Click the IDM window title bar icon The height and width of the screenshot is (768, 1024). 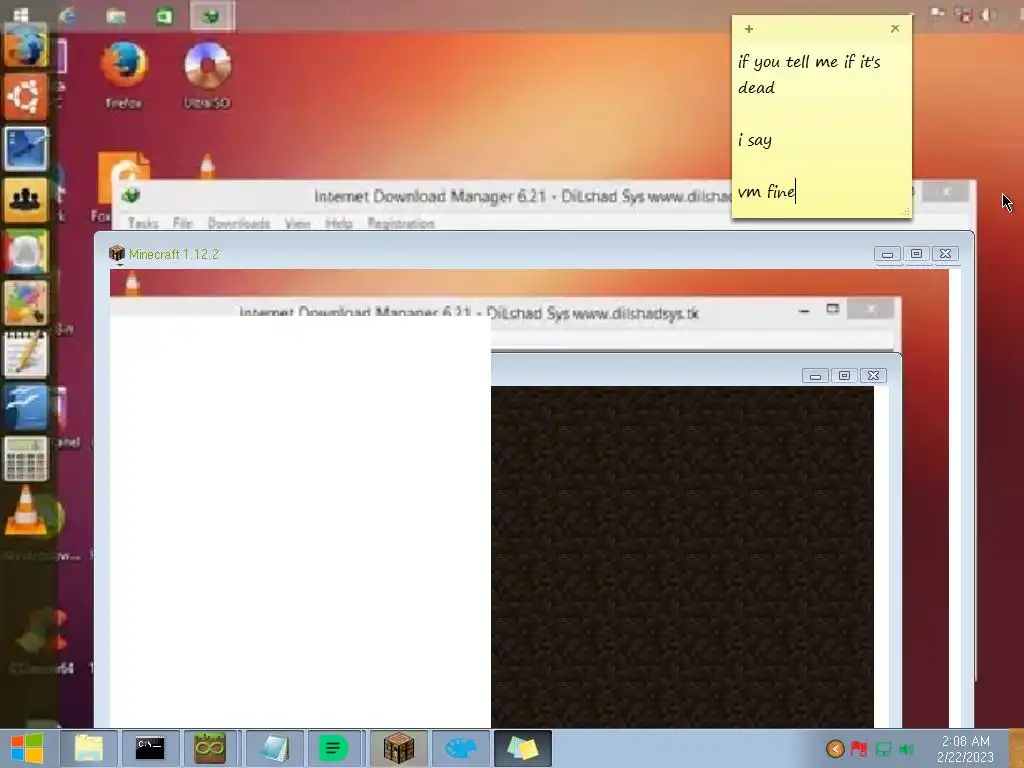pos(131,195)
